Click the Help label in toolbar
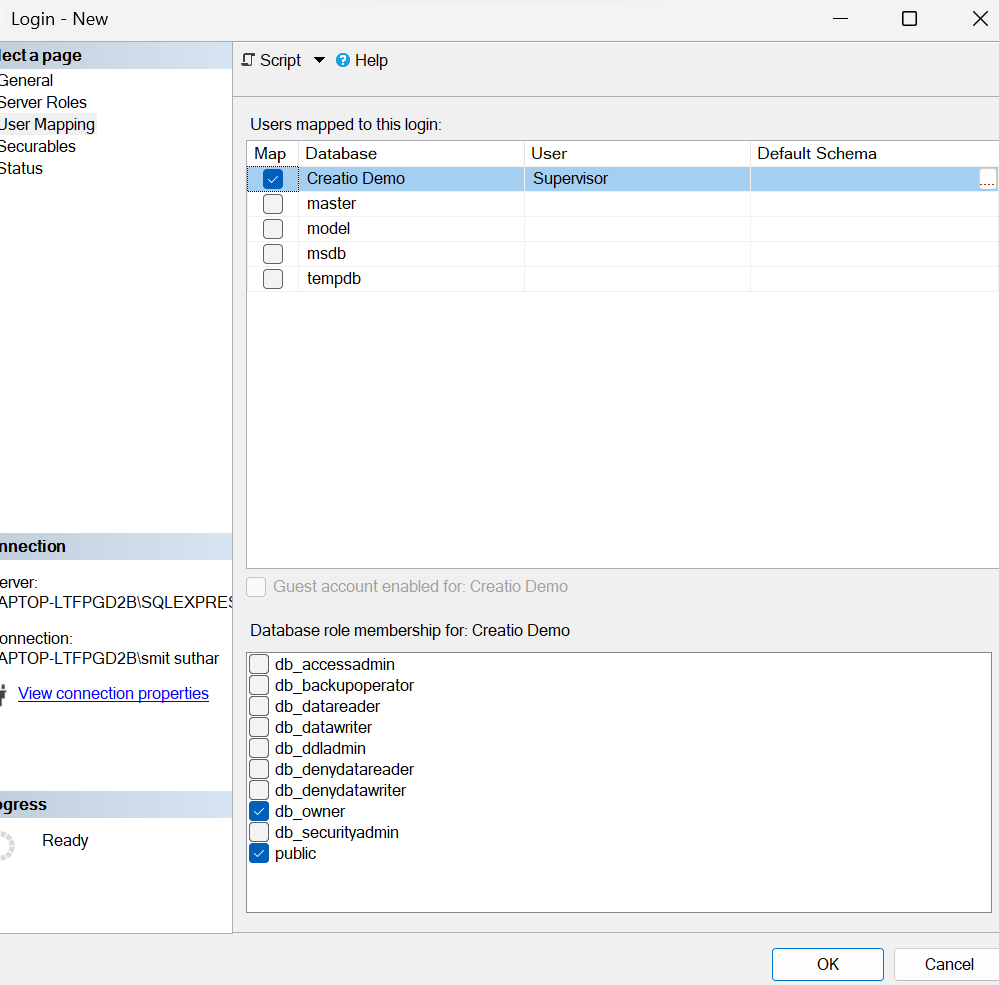The height and width of the screenshot is (985, 999). (371, 60)
